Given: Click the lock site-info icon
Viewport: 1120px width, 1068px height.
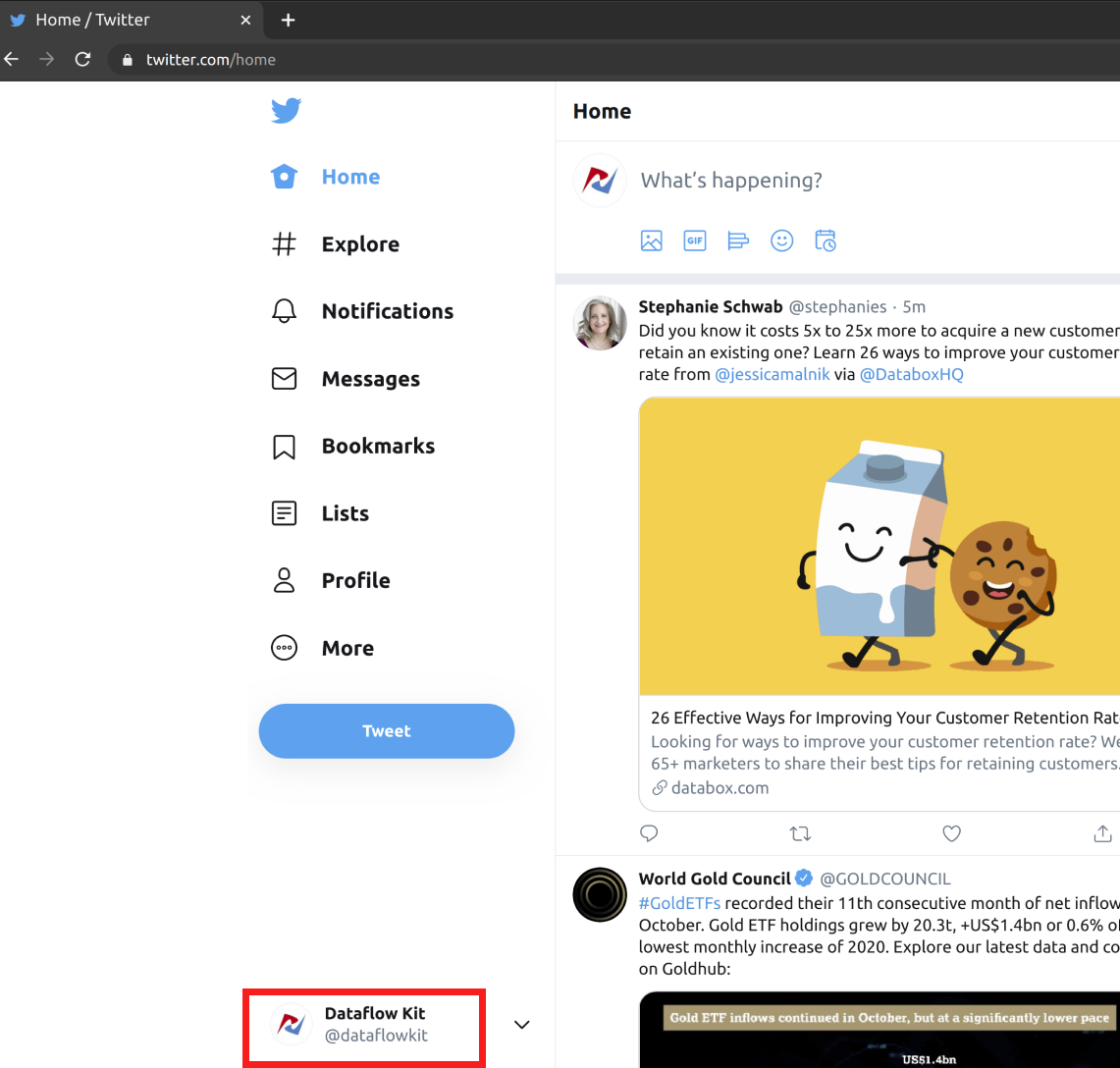Looking at the screenshot, I should coord(128,60).
